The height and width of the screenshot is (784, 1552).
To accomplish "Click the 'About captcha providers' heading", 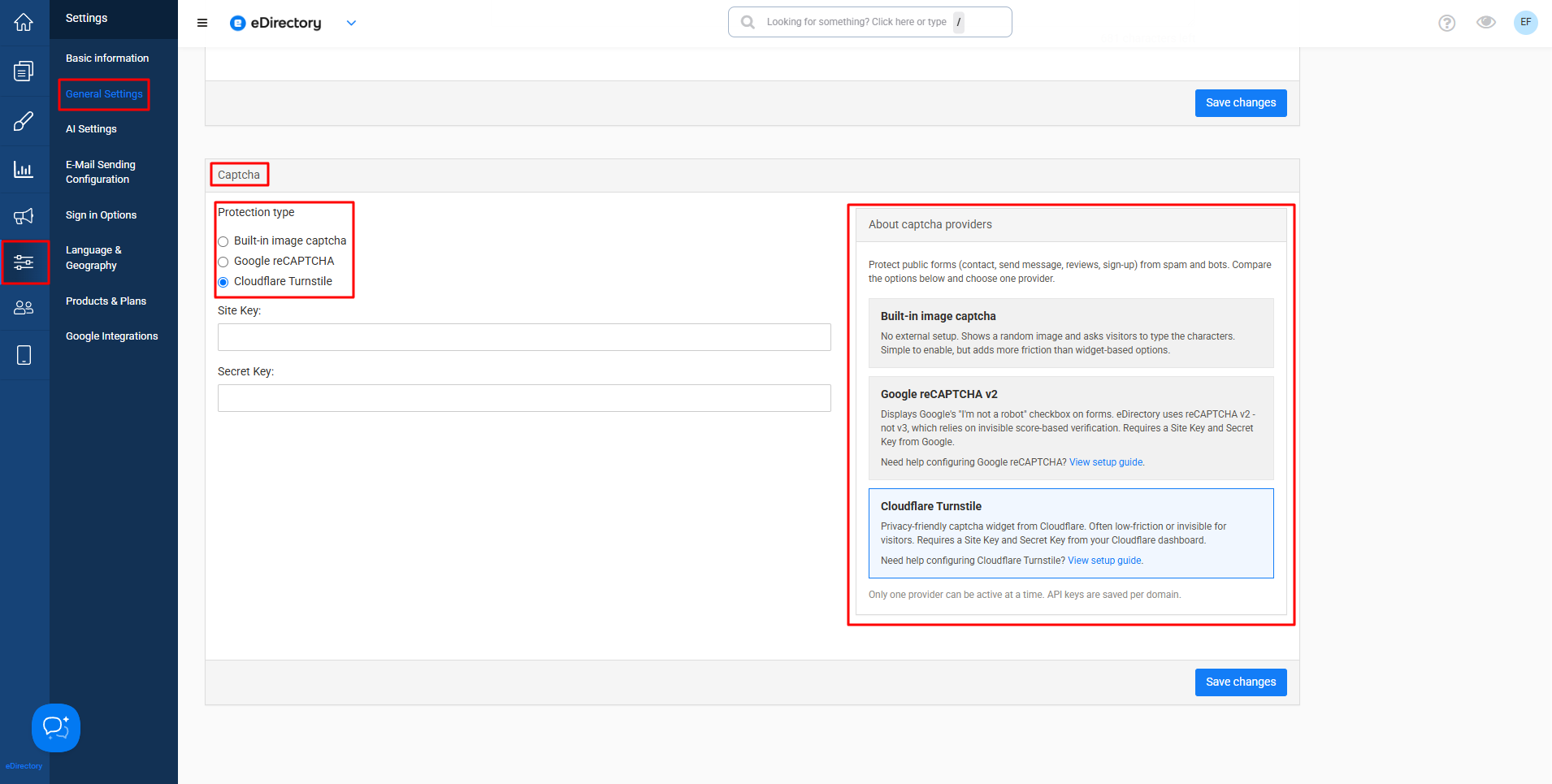I will [930, 225].
